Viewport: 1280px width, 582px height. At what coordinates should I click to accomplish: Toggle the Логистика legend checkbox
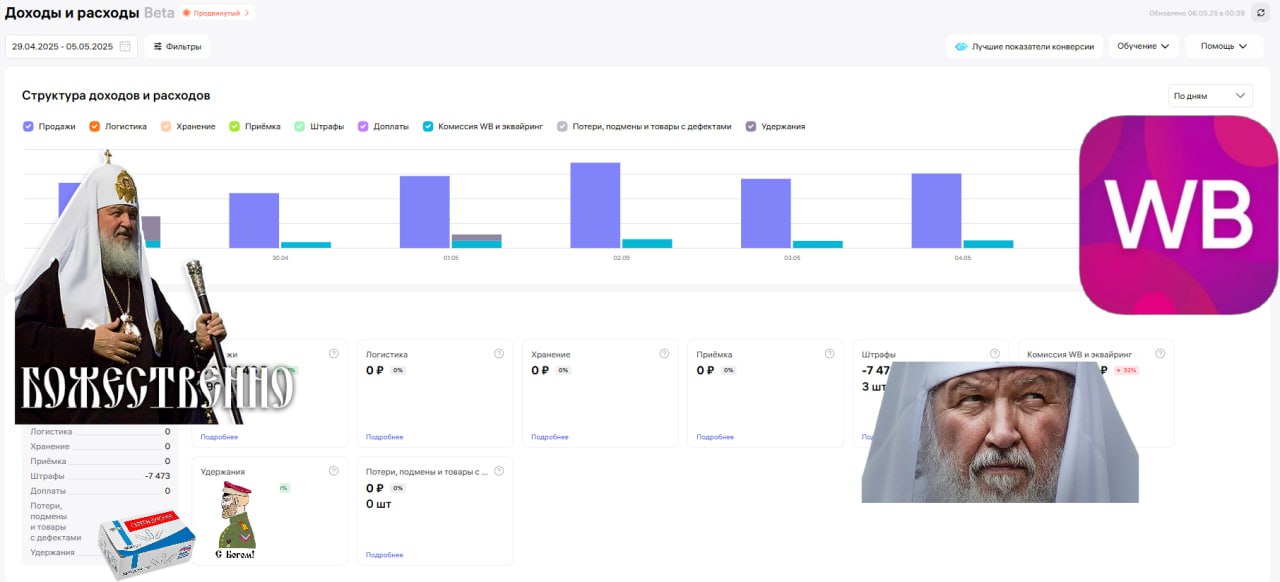point(94,126)
